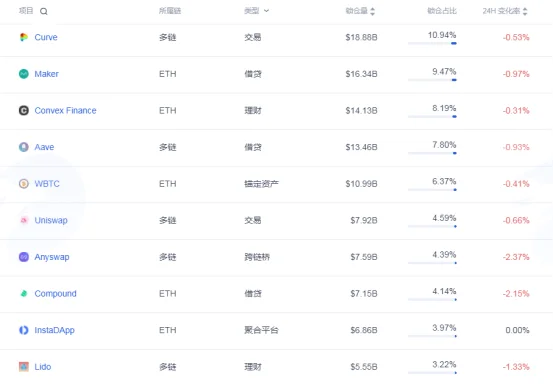Click the Curve rainbow logo icon
Screen dimensions: 554x385
point(24,37)
